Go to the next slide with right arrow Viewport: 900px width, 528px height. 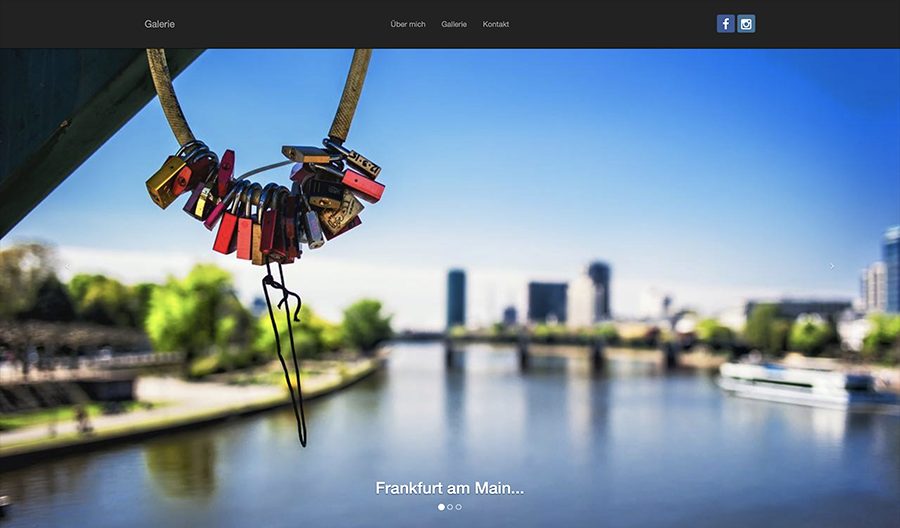[x=832, y=266]
